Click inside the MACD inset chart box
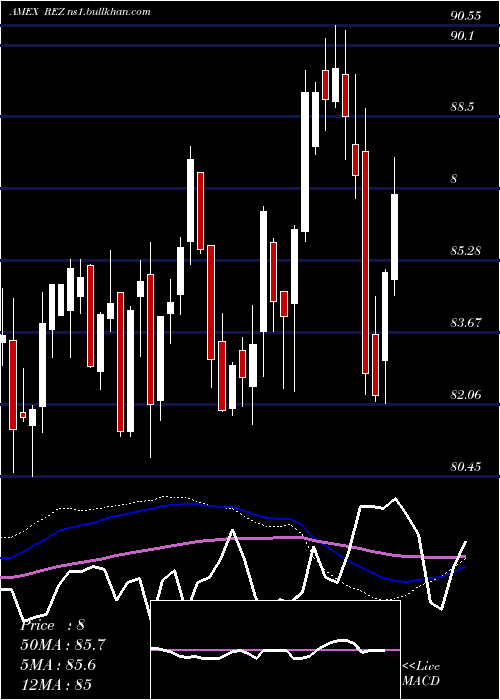Image resolution: width=500 pixels, height=700 pixels. pos(275,650)
